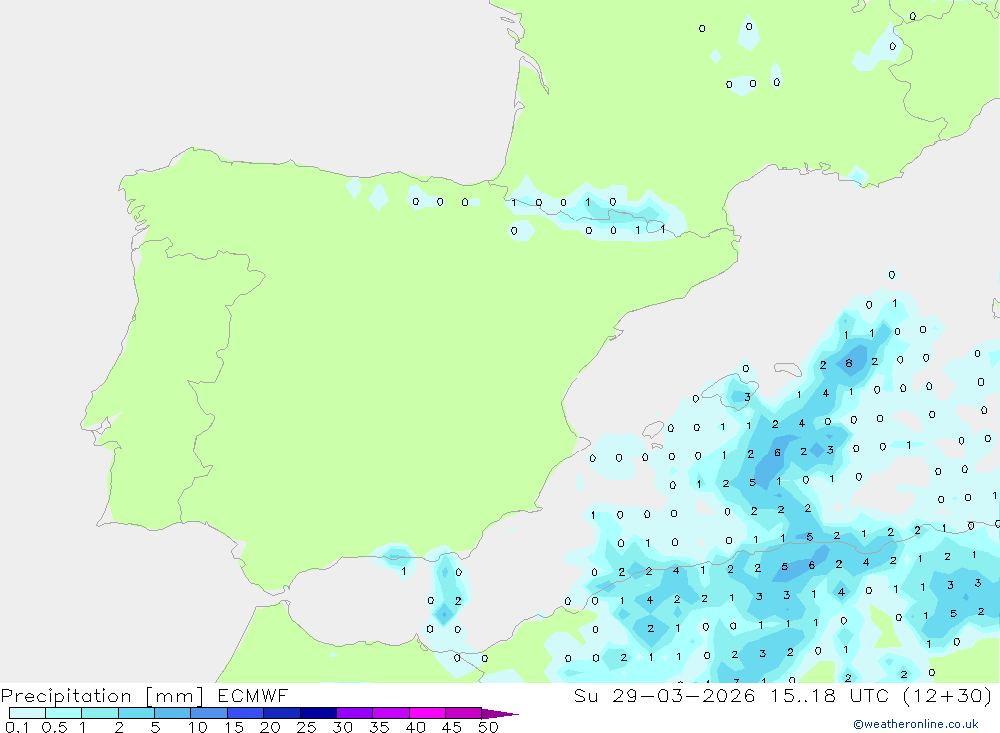The image size is (1000, 733).
Task: Select the 5–10 mm legend color swatch
Action: point(172,713)
